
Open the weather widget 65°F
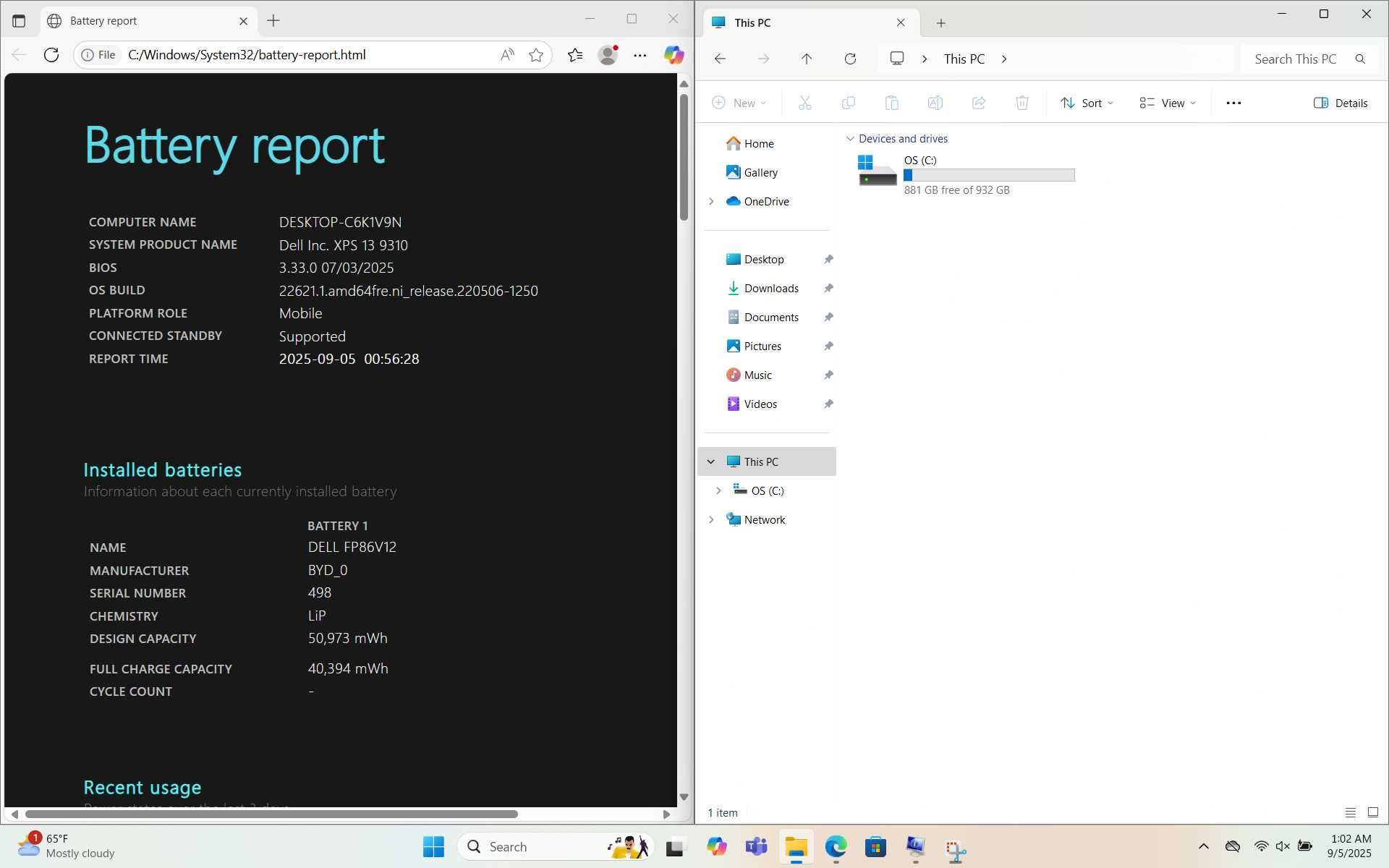tap(67, 846)
